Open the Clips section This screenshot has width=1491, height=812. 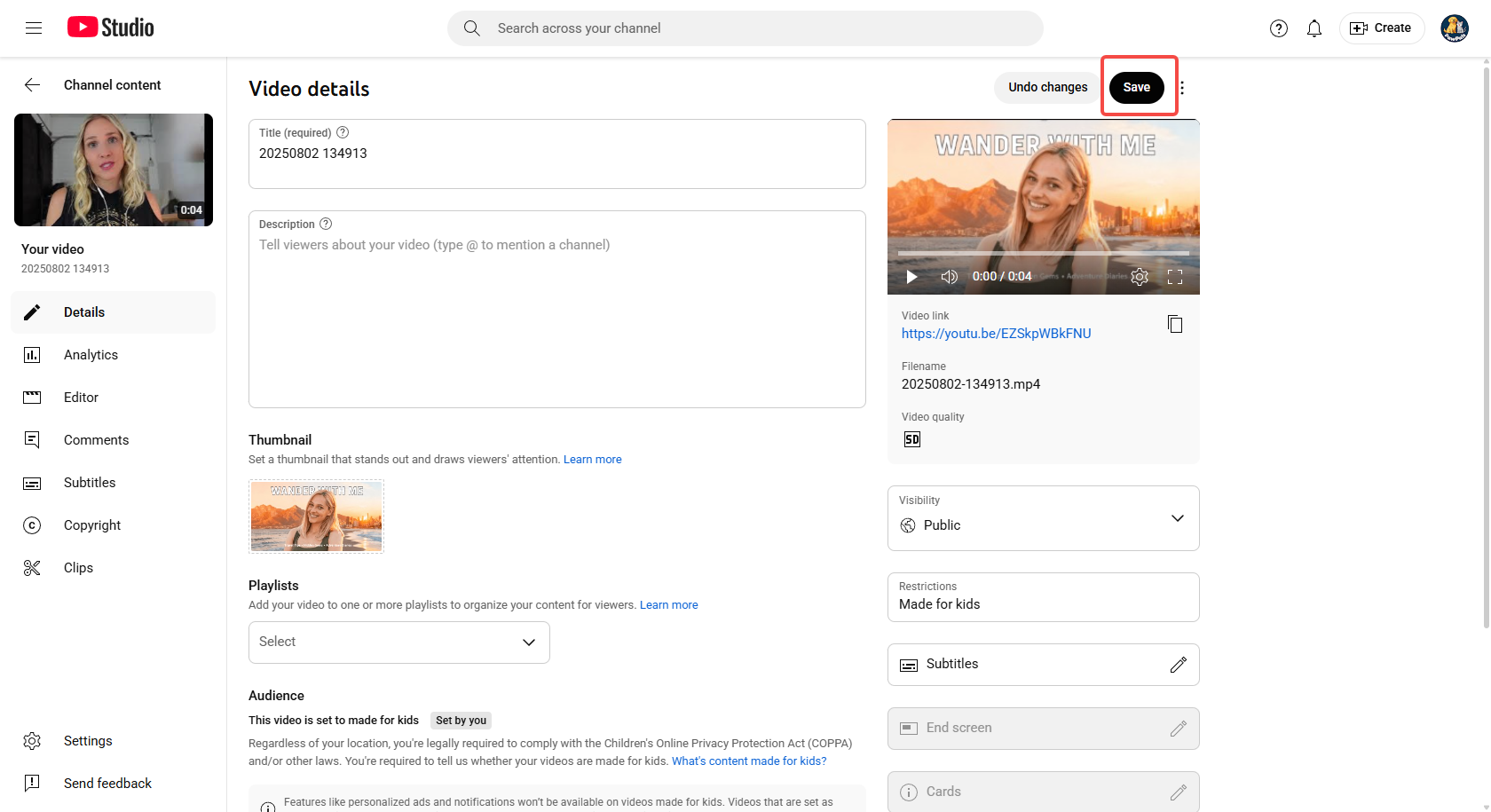pos(78,567)
